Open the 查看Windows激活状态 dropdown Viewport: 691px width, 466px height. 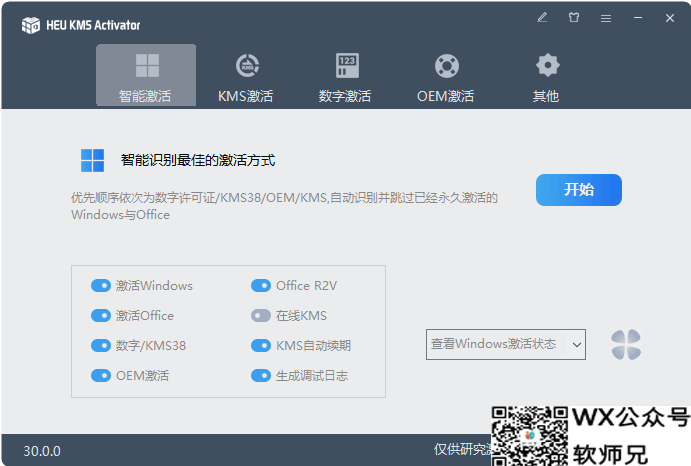tap(506, 344)
